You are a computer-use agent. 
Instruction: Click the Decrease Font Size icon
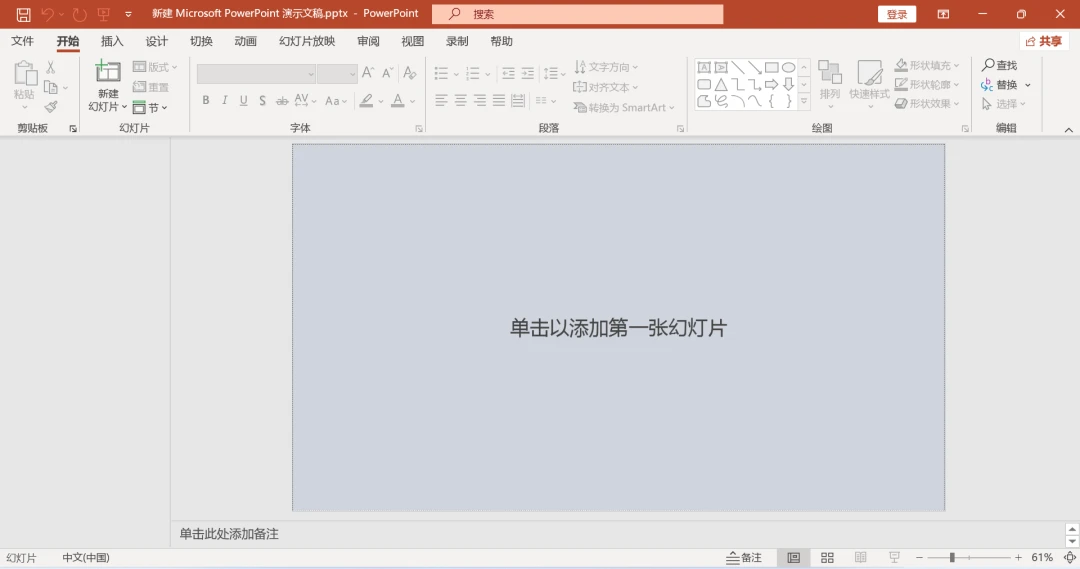coord(388,72)
